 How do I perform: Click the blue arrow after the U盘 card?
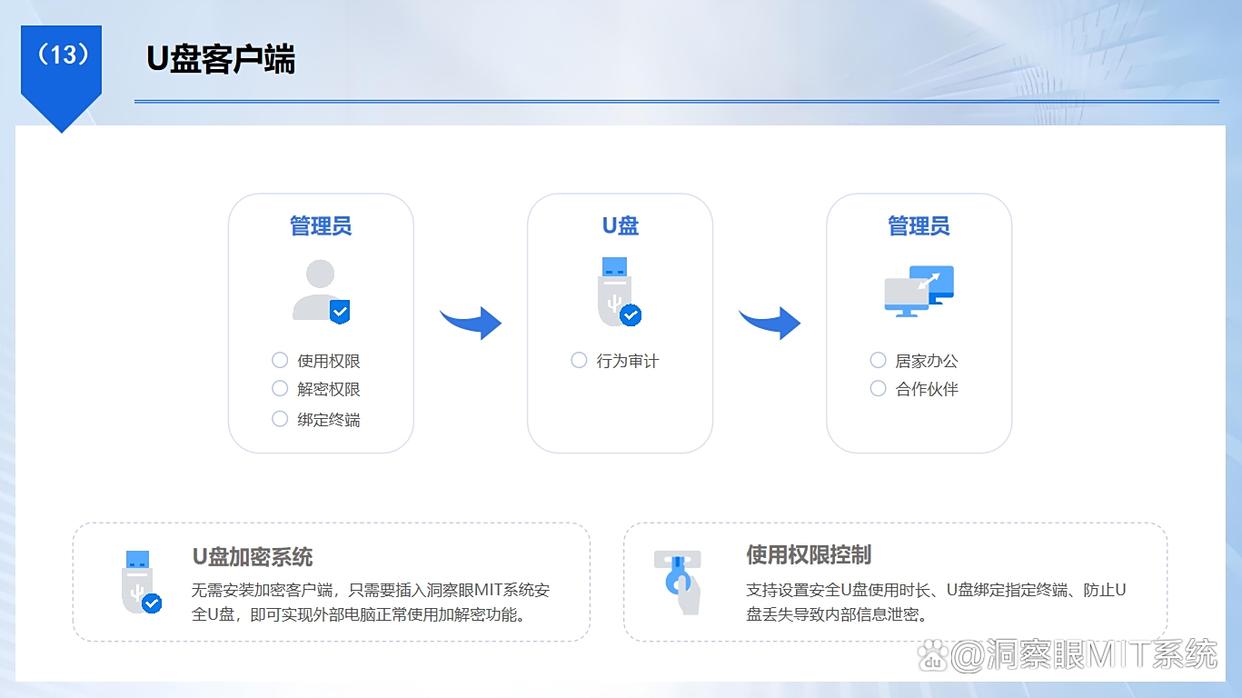click(770, 322)
